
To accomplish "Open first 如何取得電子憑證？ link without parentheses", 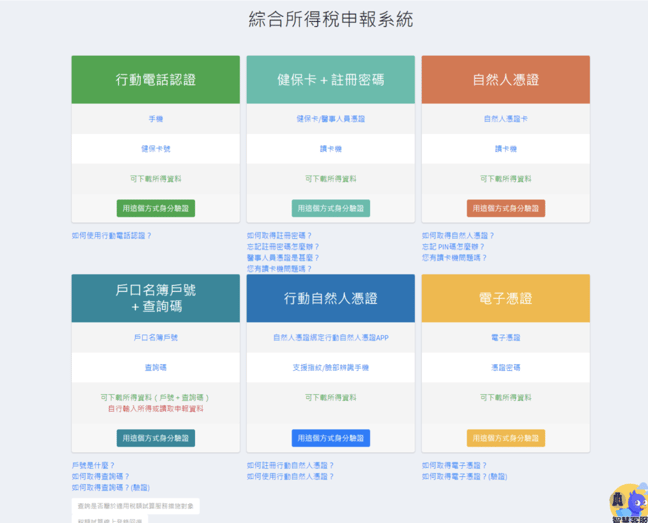I will coord(454,465).
